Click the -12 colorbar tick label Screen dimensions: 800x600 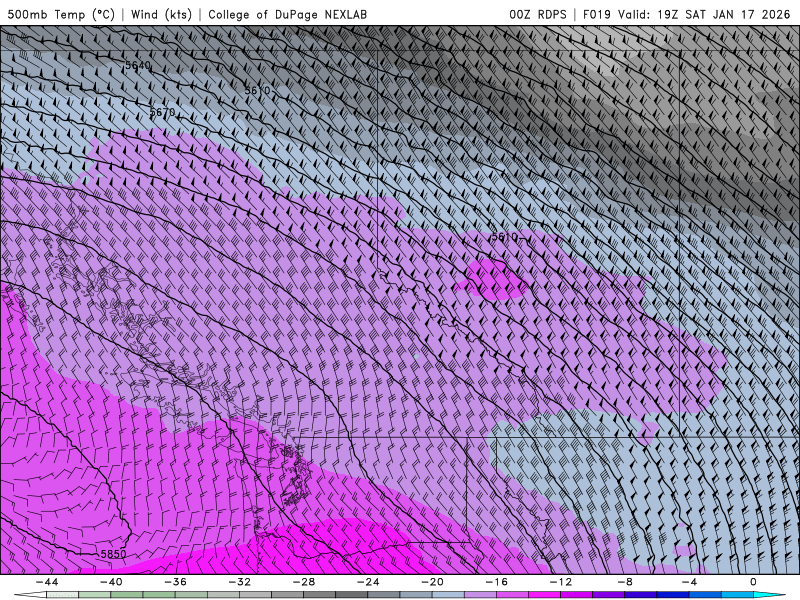point(561,582)
